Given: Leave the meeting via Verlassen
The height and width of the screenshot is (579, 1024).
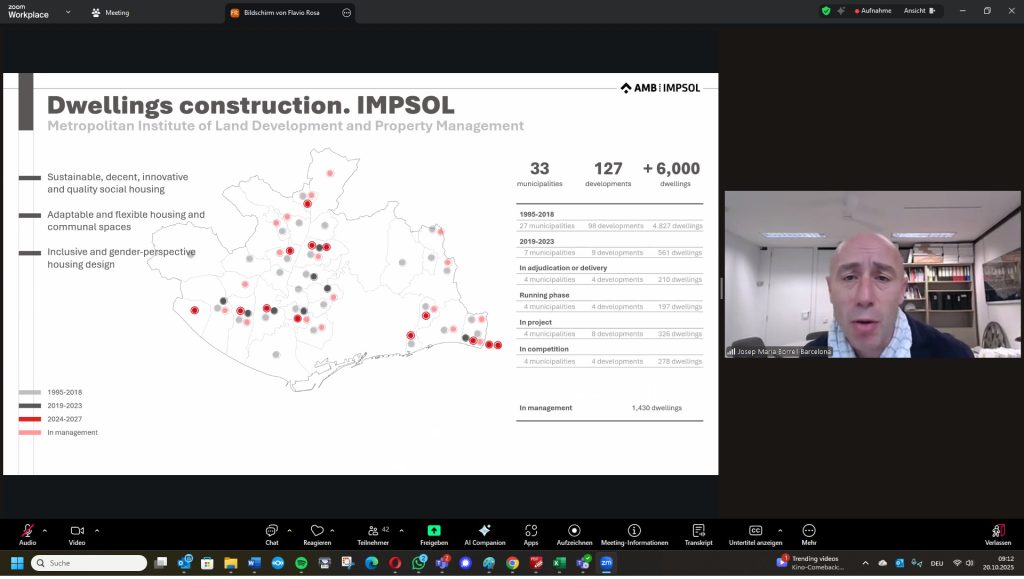Looking at the screenshot, I should (997, 531).
